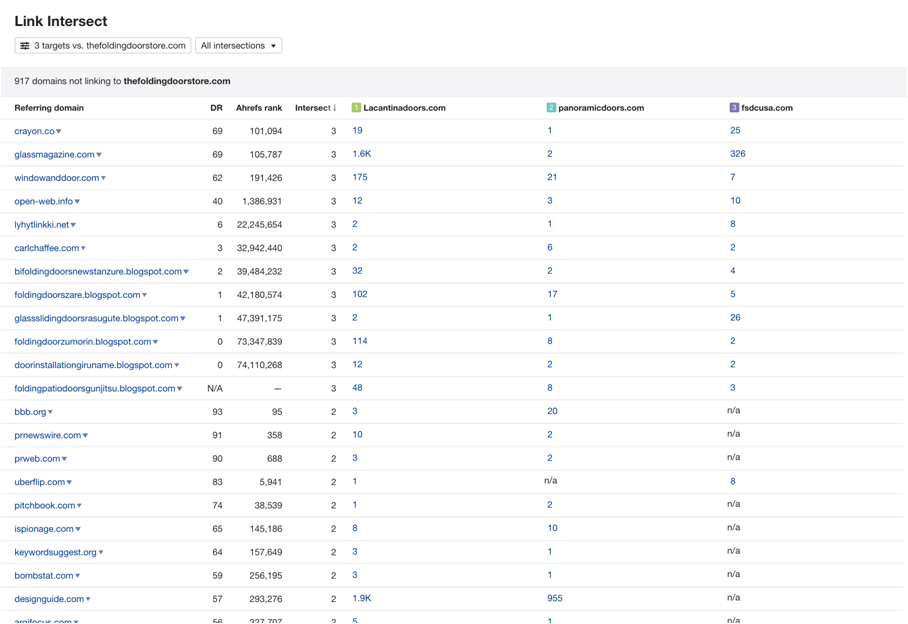Click the 955 panoramicdoors count for designguide.com

pos(555,598)
